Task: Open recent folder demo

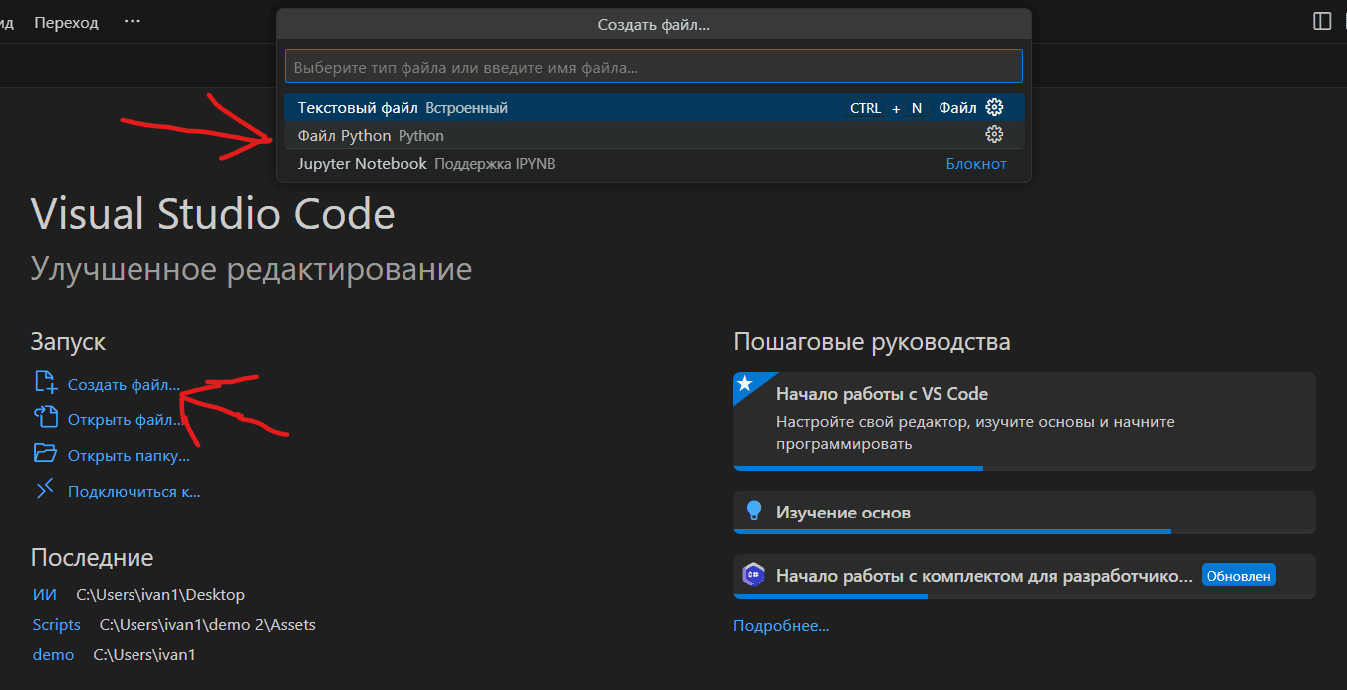Action: 53,654
